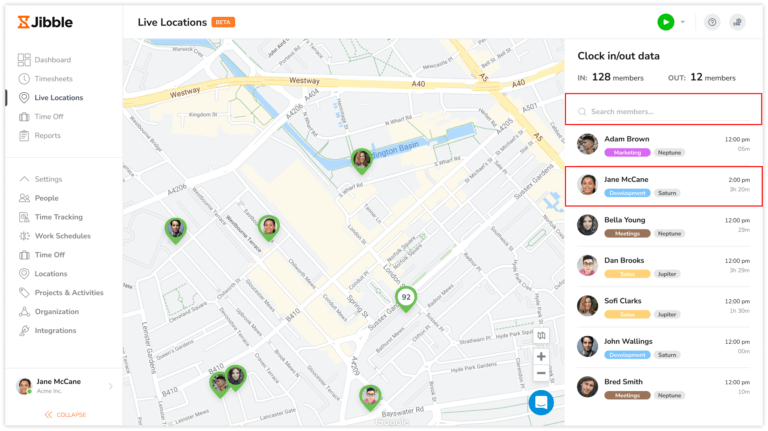Collapse the Settings section chevron

coord(24,179)
